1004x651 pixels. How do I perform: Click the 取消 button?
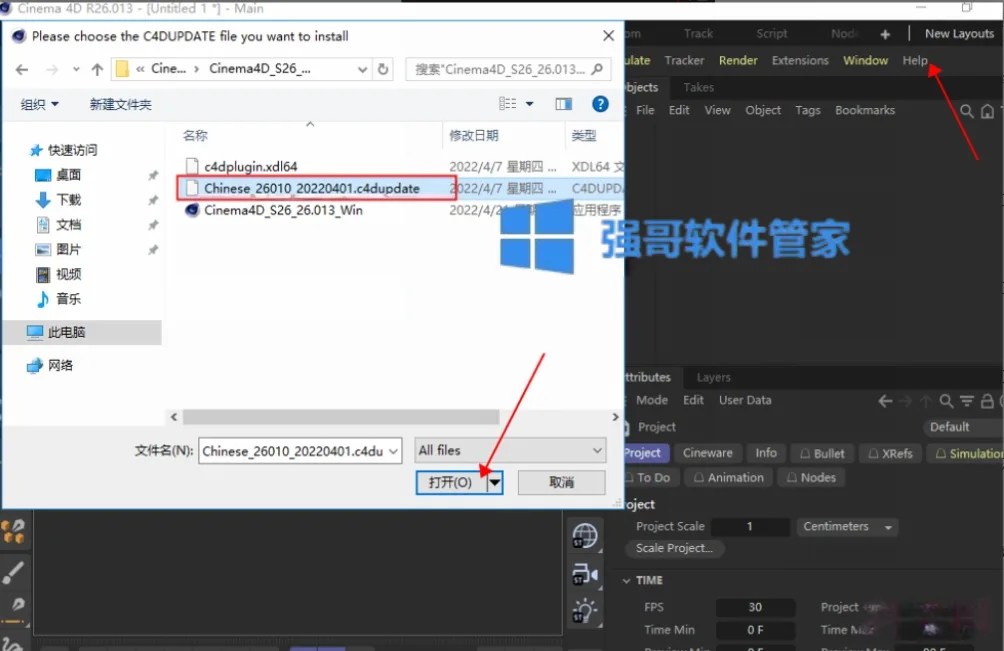click(x=562, y=482)
